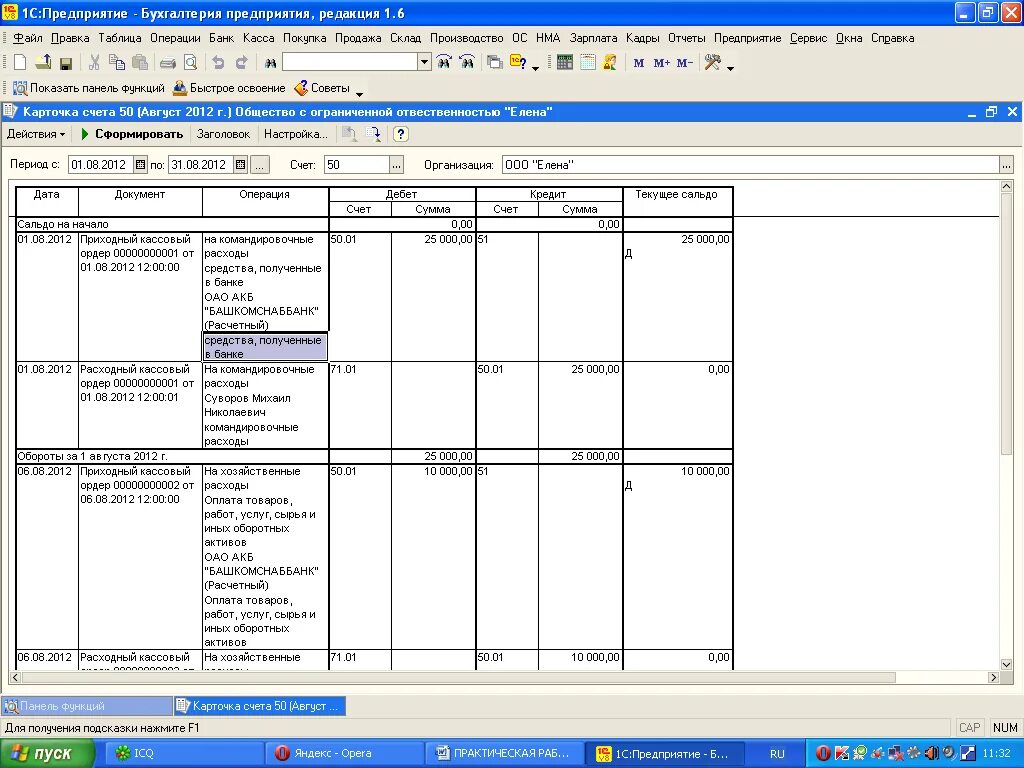
Task: Click the Paste clipboard icon
Action: tap(140, 63)
